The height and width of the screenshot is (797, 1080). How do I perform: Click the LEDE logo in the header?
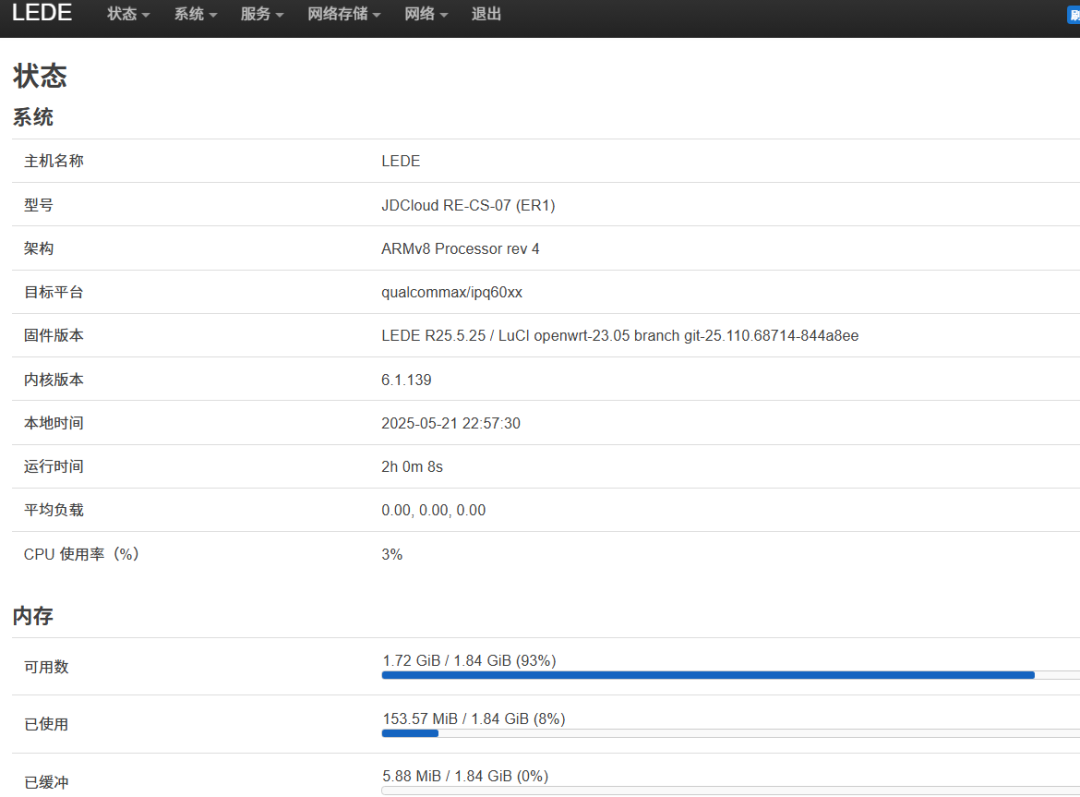42,13
